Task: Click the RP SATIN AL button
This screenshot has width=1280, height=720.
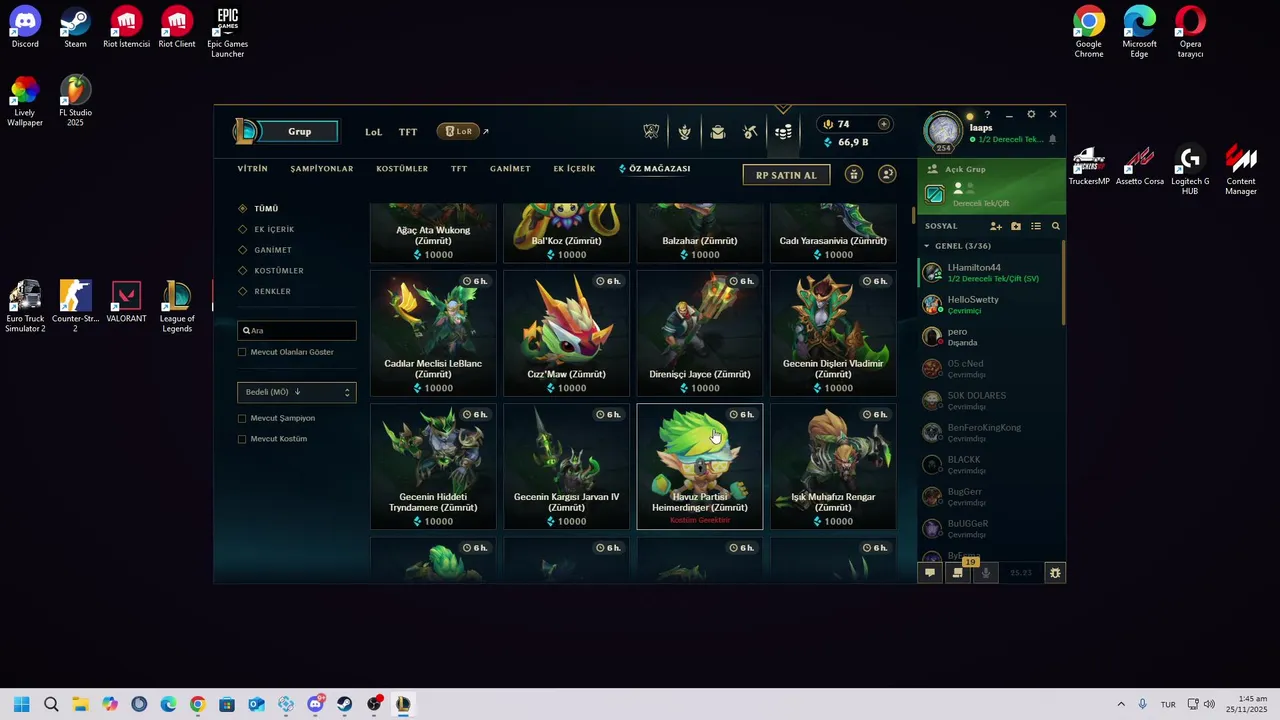Action: [x=786, y=175]
